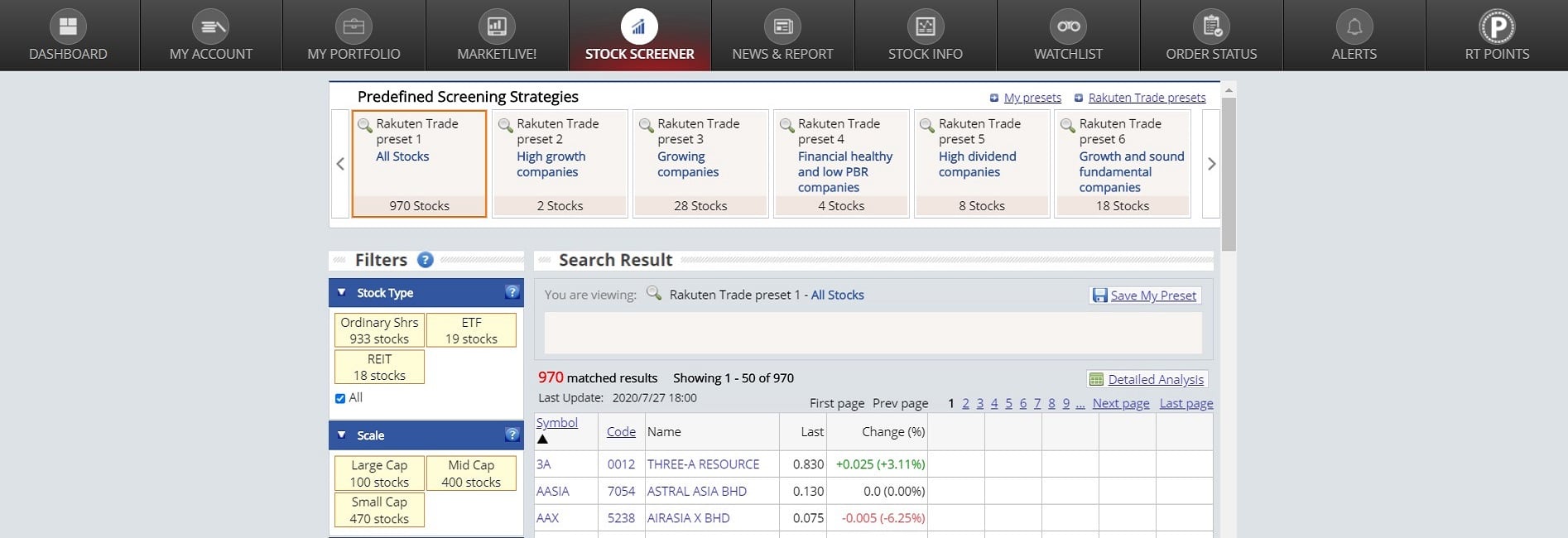Go to results page 2
Image resolution: width=1568 pixels, height=538 pixels.
(x=965, y=403)
